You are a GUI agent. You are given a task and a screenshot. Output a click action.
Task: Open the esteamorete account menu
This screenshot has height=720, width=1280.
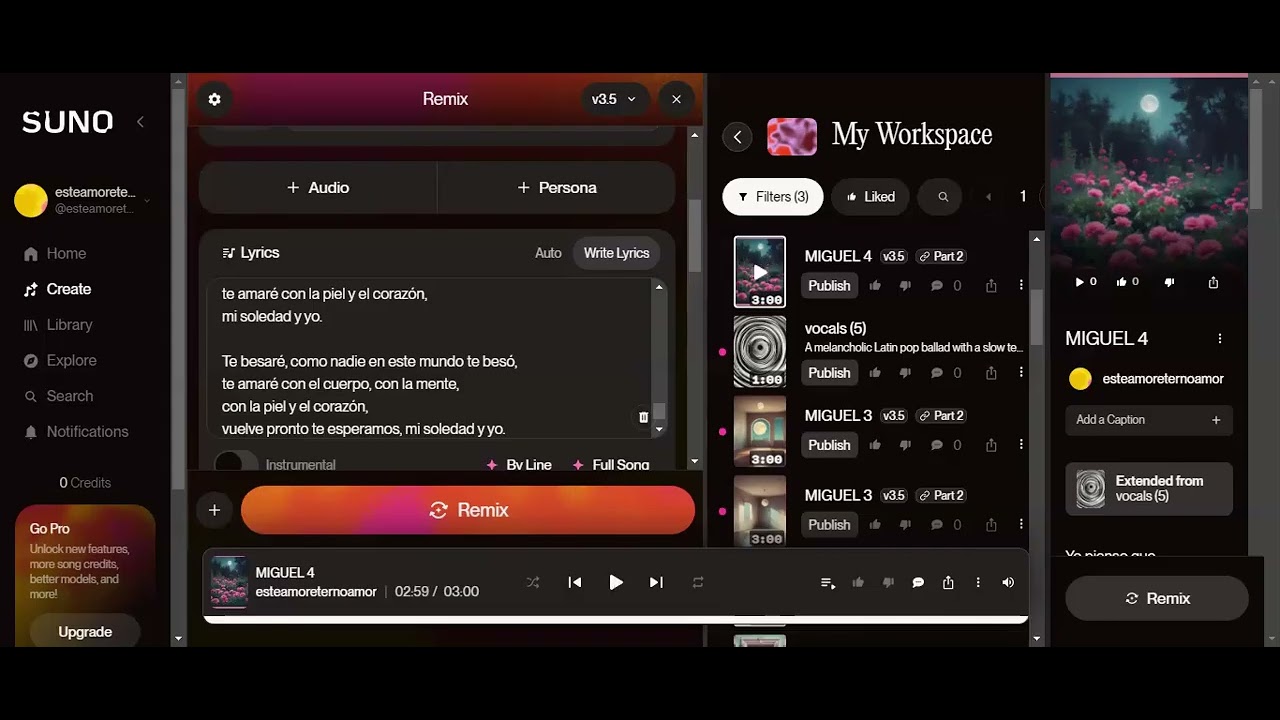[85, 200]
